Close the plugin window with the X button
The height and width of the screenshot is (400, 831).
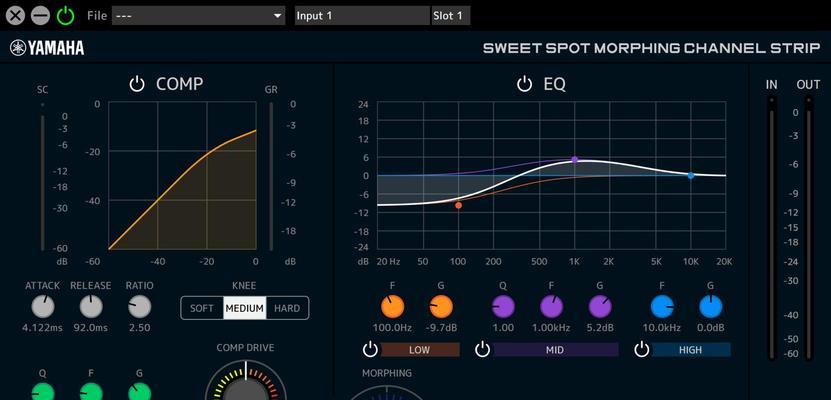(x=15, y=16)
